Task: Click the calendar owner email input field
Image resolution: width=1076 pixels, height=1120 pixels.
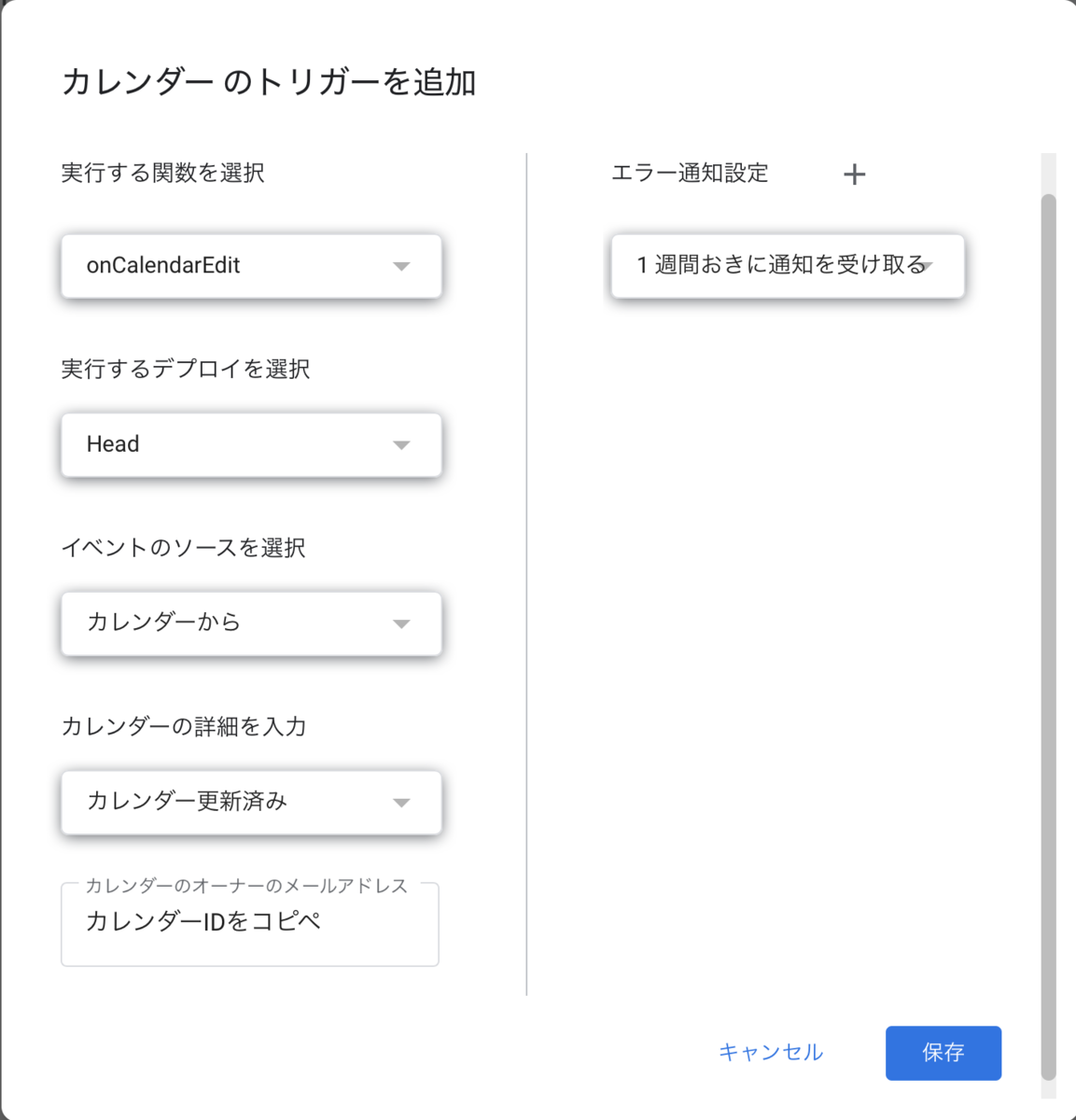Action: click(249, 924)
